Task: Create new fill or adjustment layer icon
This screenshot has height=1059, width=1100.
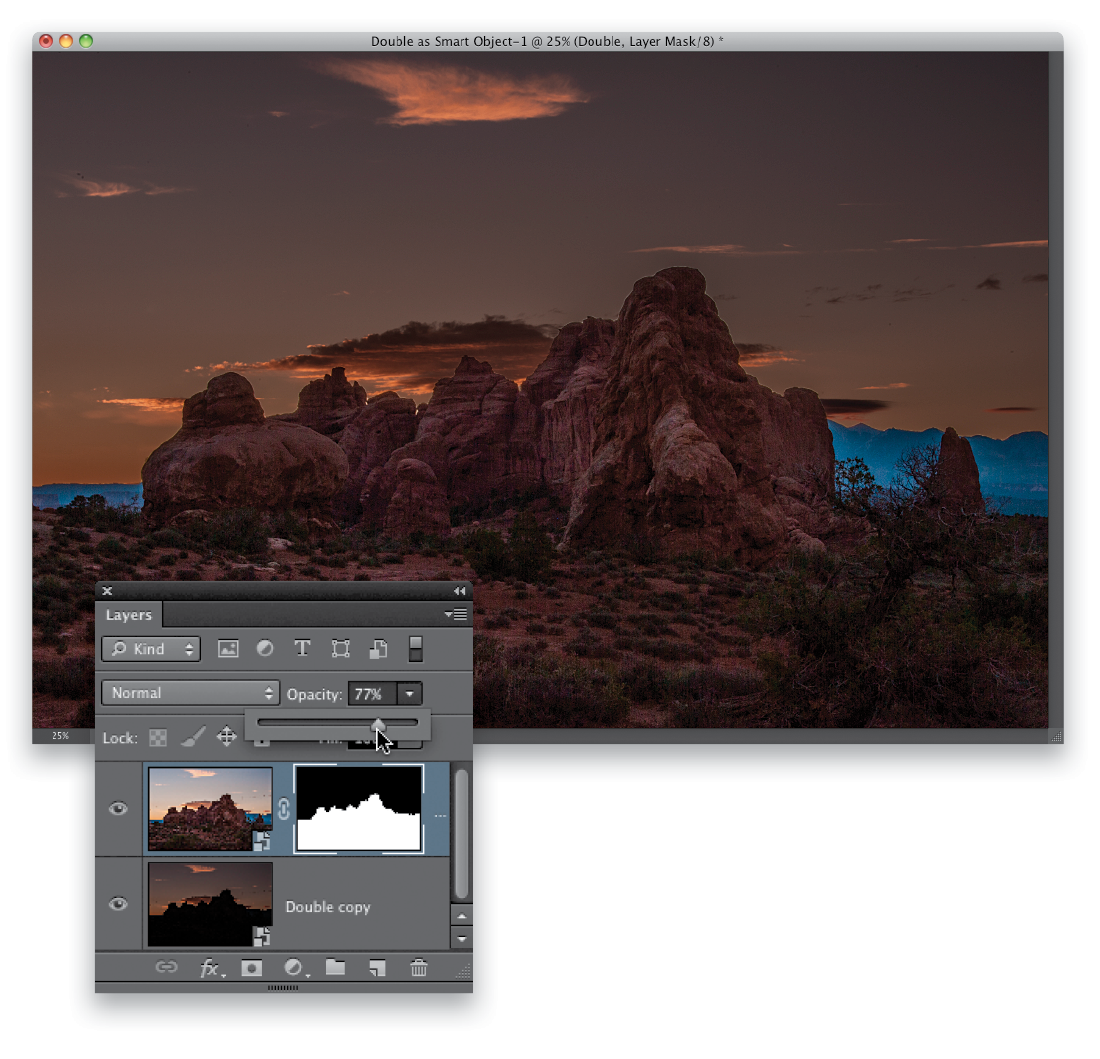Action: pos(294,969)
